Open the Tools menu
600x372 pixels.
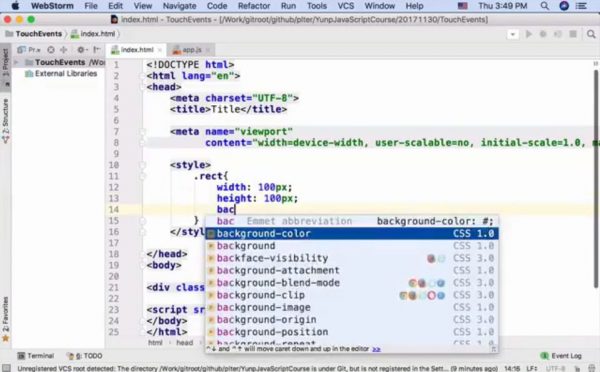coord(317,6)
